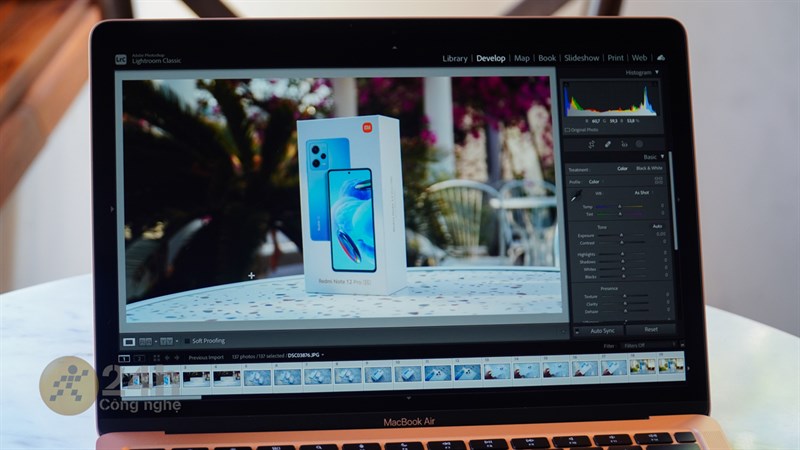Viewport: 800px width, 450px height.
Task: Click the Auto Sync button
Action: point(602,331)
